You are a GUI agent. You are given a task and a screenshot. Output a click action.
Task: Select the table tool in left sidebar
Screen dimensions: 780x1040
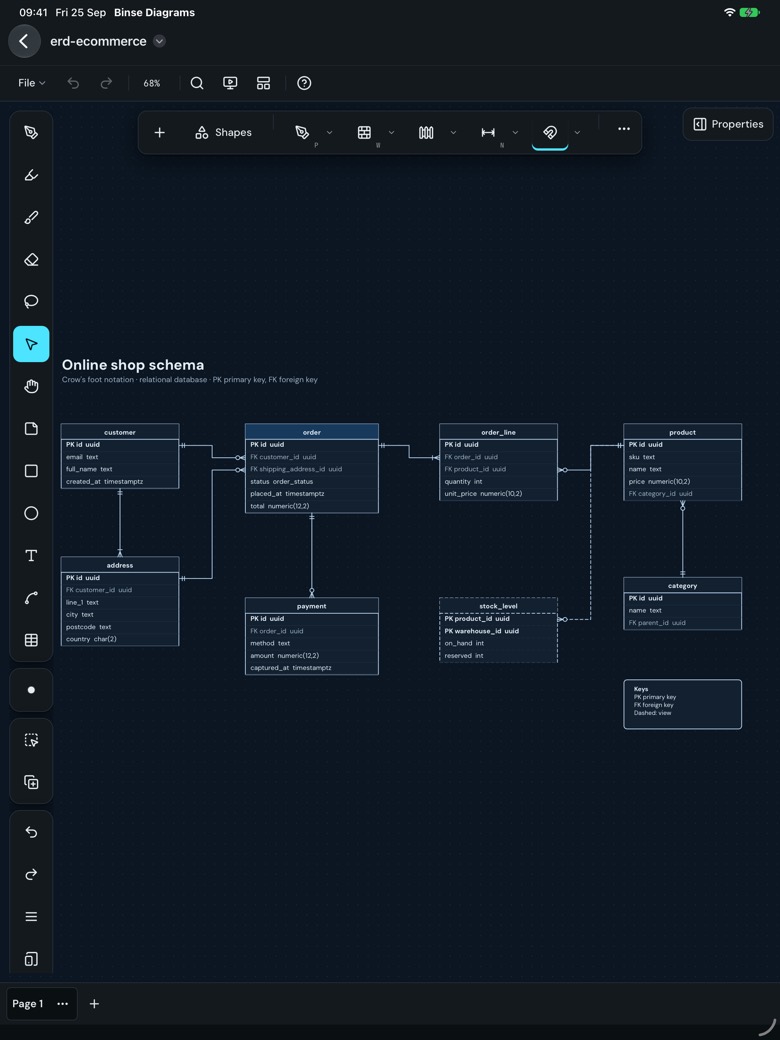coord(31,640)
